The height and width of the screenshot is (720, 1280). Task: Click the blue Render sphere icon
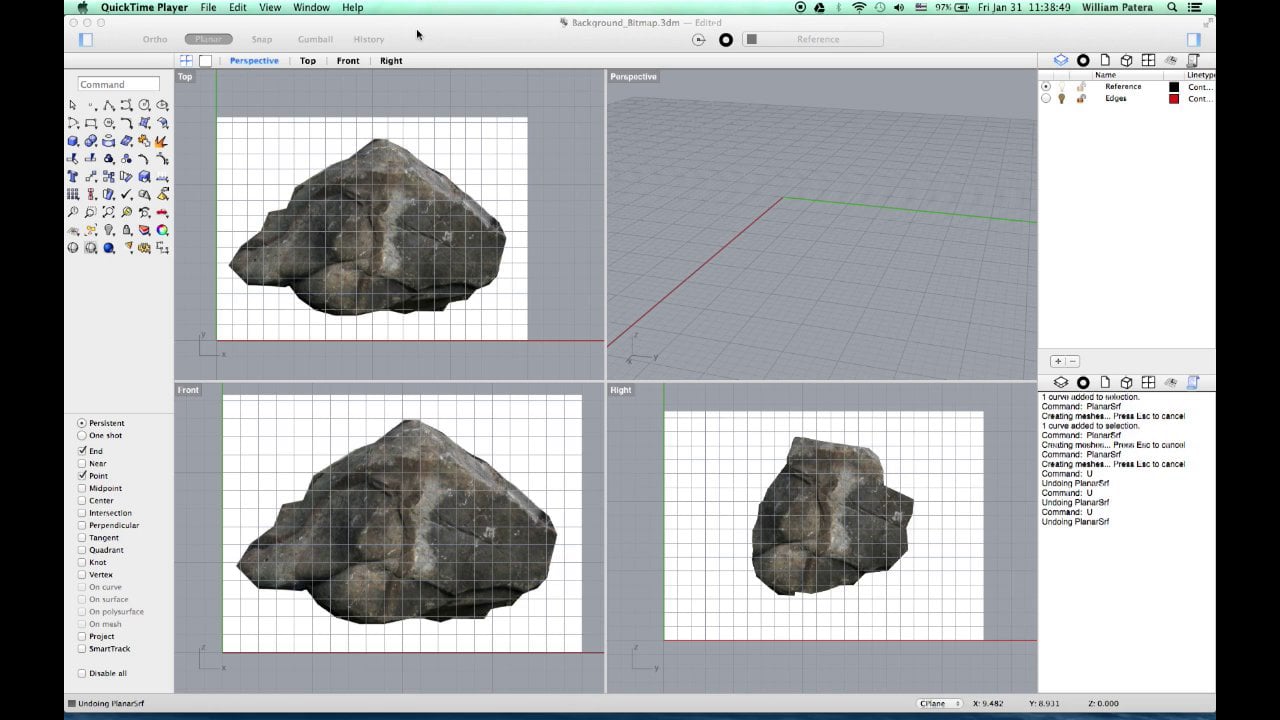[108, 248]
